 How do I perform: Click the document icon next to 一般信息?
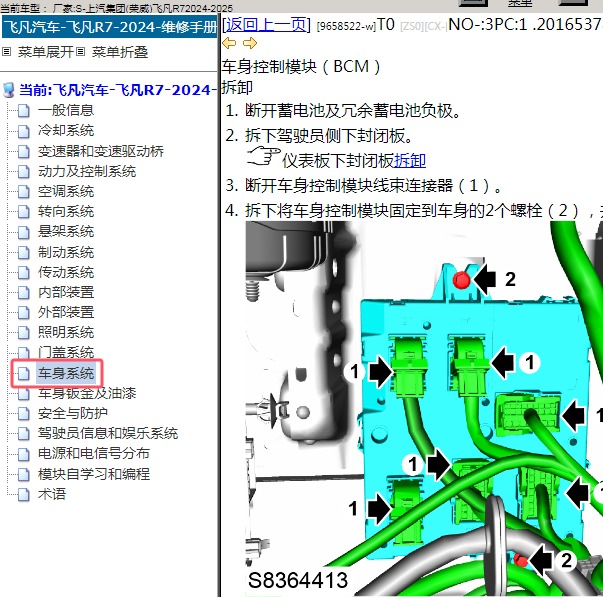pyautogui.click(x=24, y=111)
